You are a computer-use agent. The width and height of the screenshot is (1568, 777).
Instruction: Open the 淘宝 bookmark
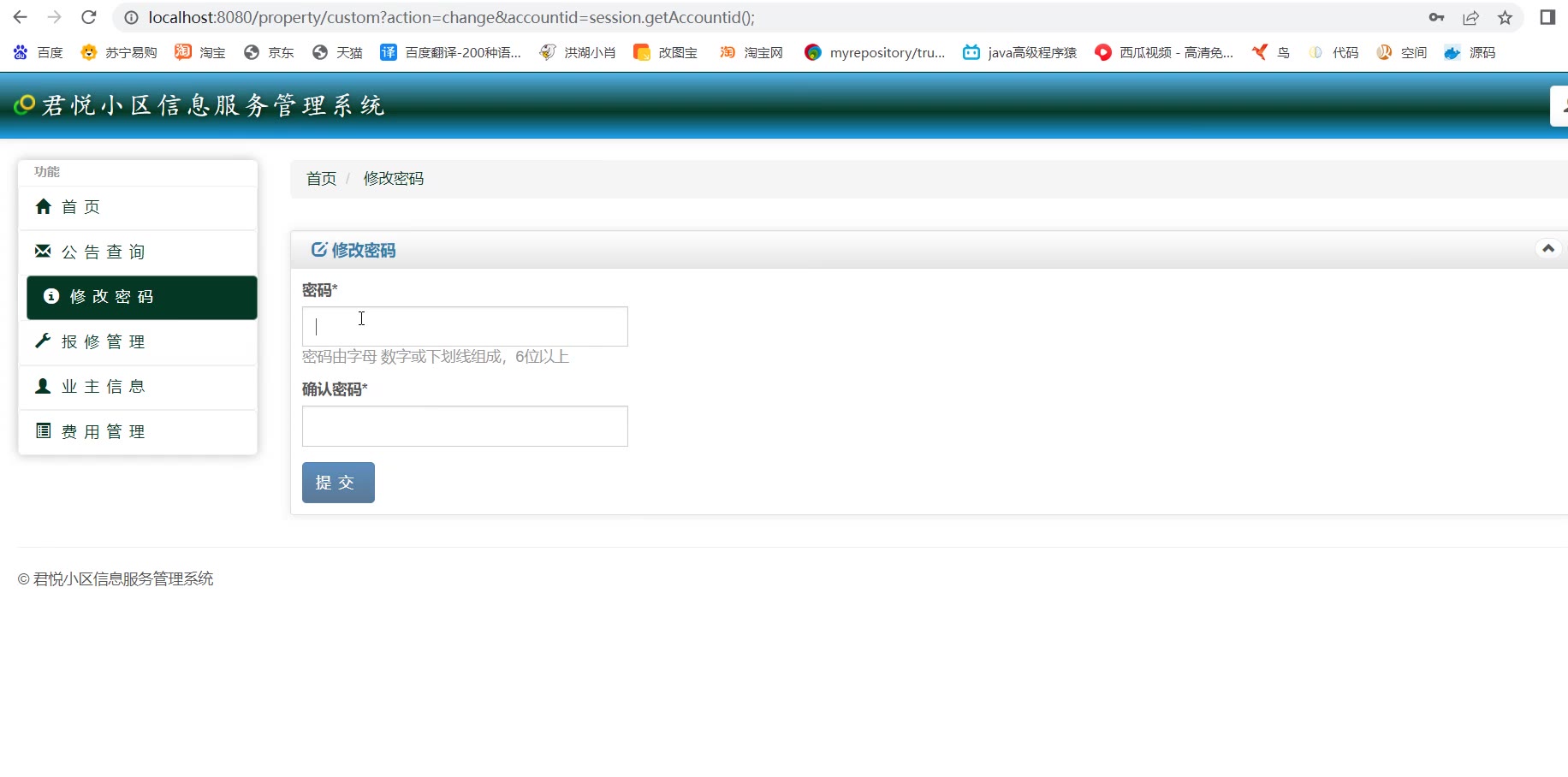tap(200, 52)
